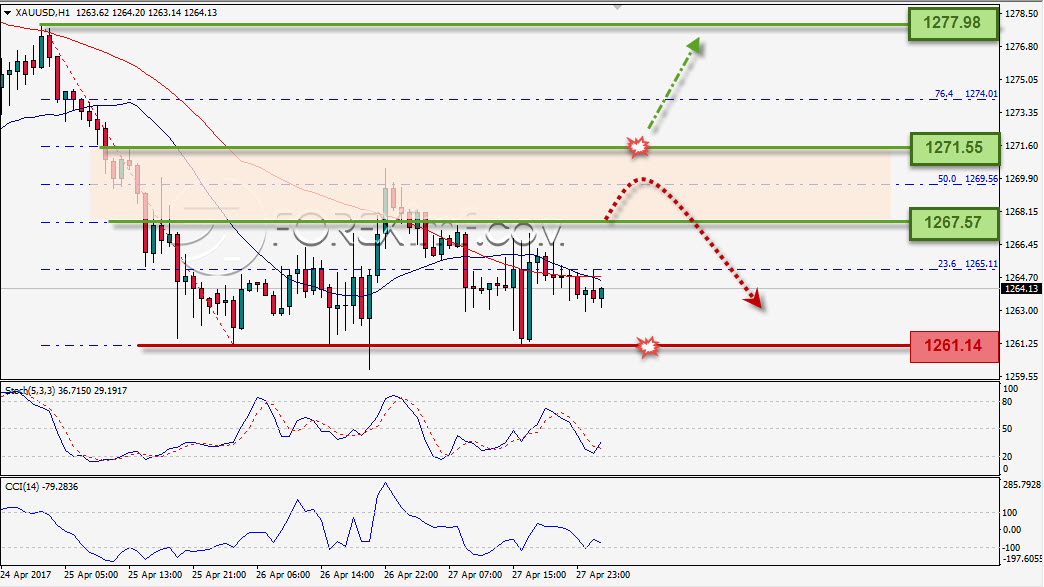
Task: Click time axis label 25 Apr 13:00
Action: [x=155, y=574]
